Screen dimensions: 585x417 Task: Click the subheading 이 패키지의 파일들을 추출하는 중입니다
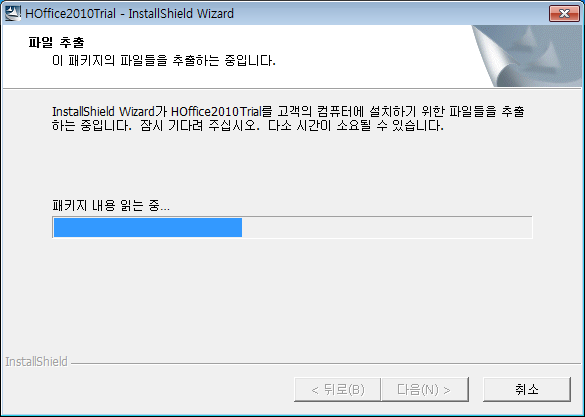pos(164,60)
